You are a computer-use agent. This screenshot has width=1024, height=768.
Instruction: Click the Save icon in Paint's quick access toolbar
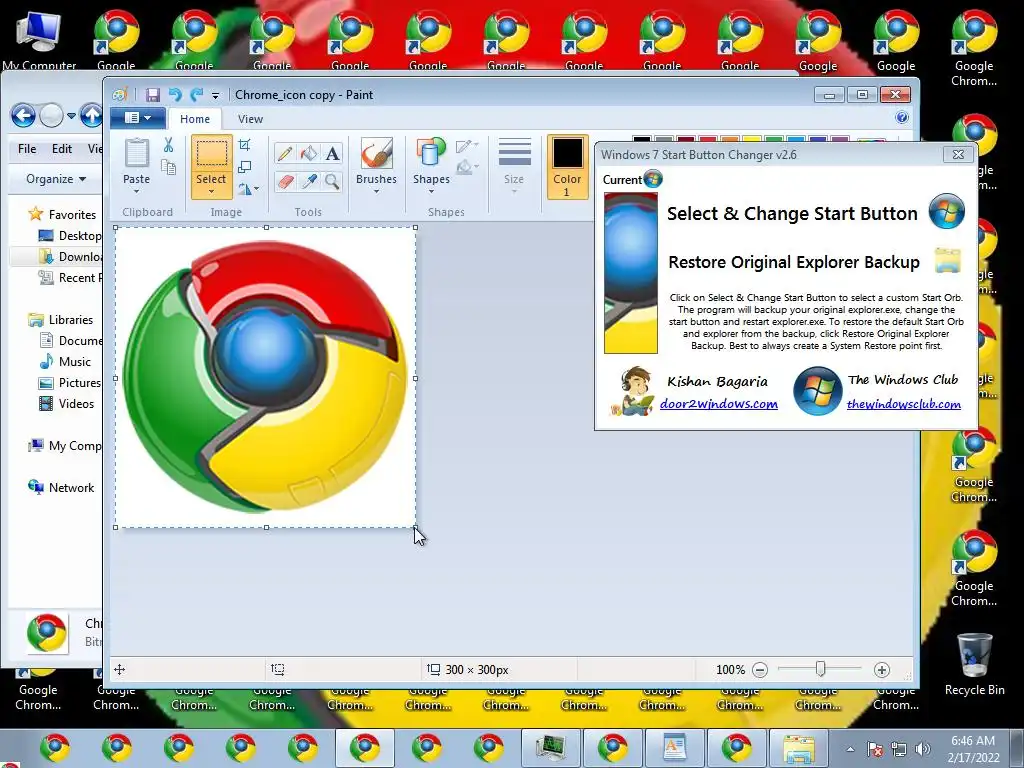153,95
